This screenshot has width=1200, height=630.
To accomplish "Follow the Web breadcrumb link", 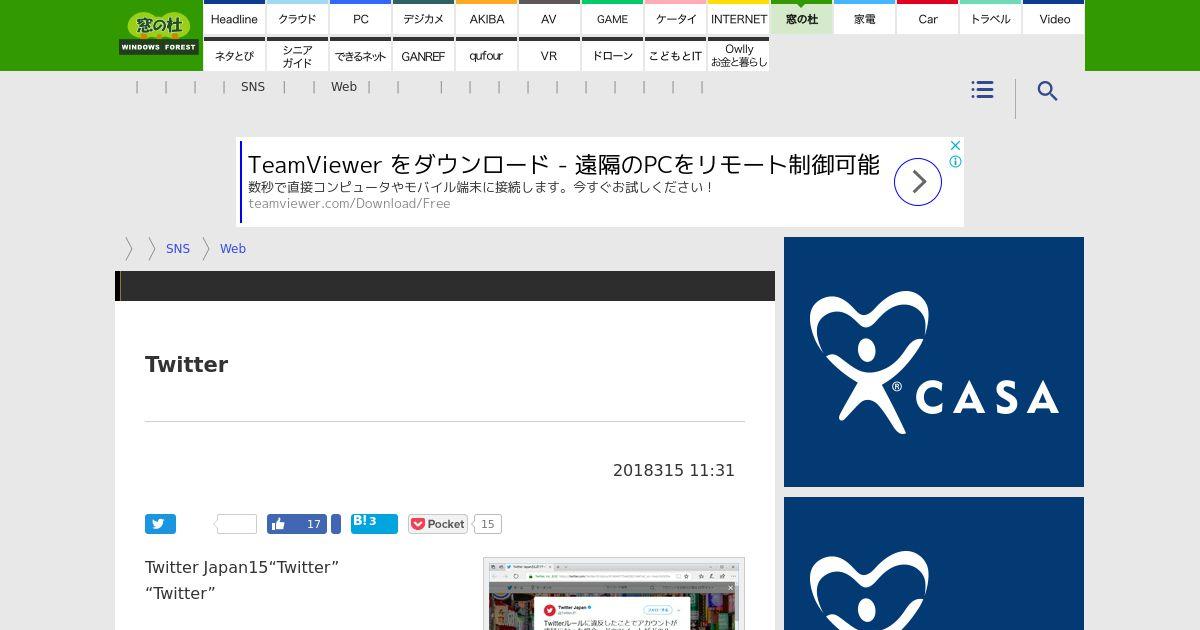I will 233,249.
